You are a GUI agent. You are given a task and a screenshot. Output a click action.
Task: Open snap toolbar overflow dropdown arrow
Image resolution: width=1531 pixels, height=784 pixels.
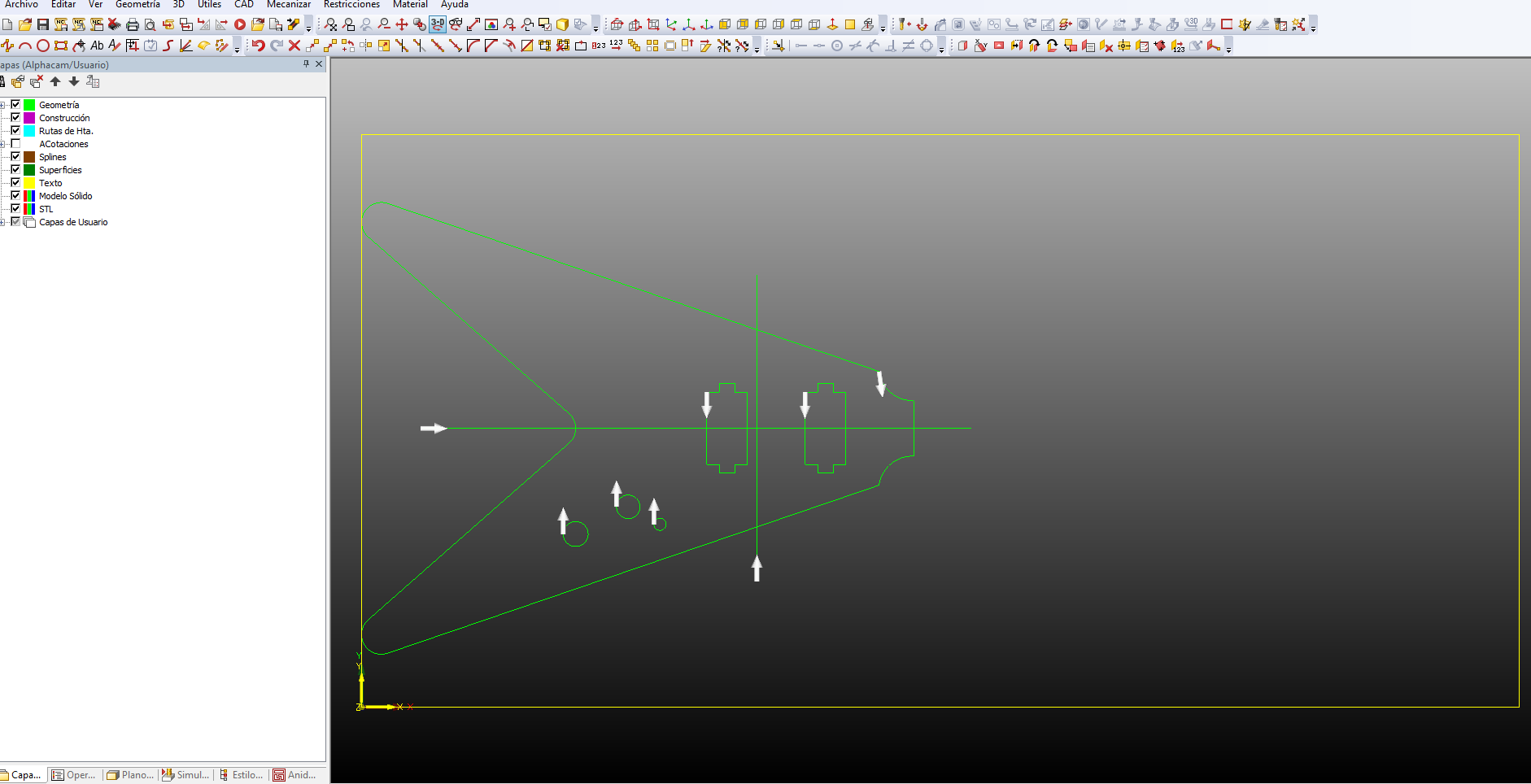pos(941,47)
